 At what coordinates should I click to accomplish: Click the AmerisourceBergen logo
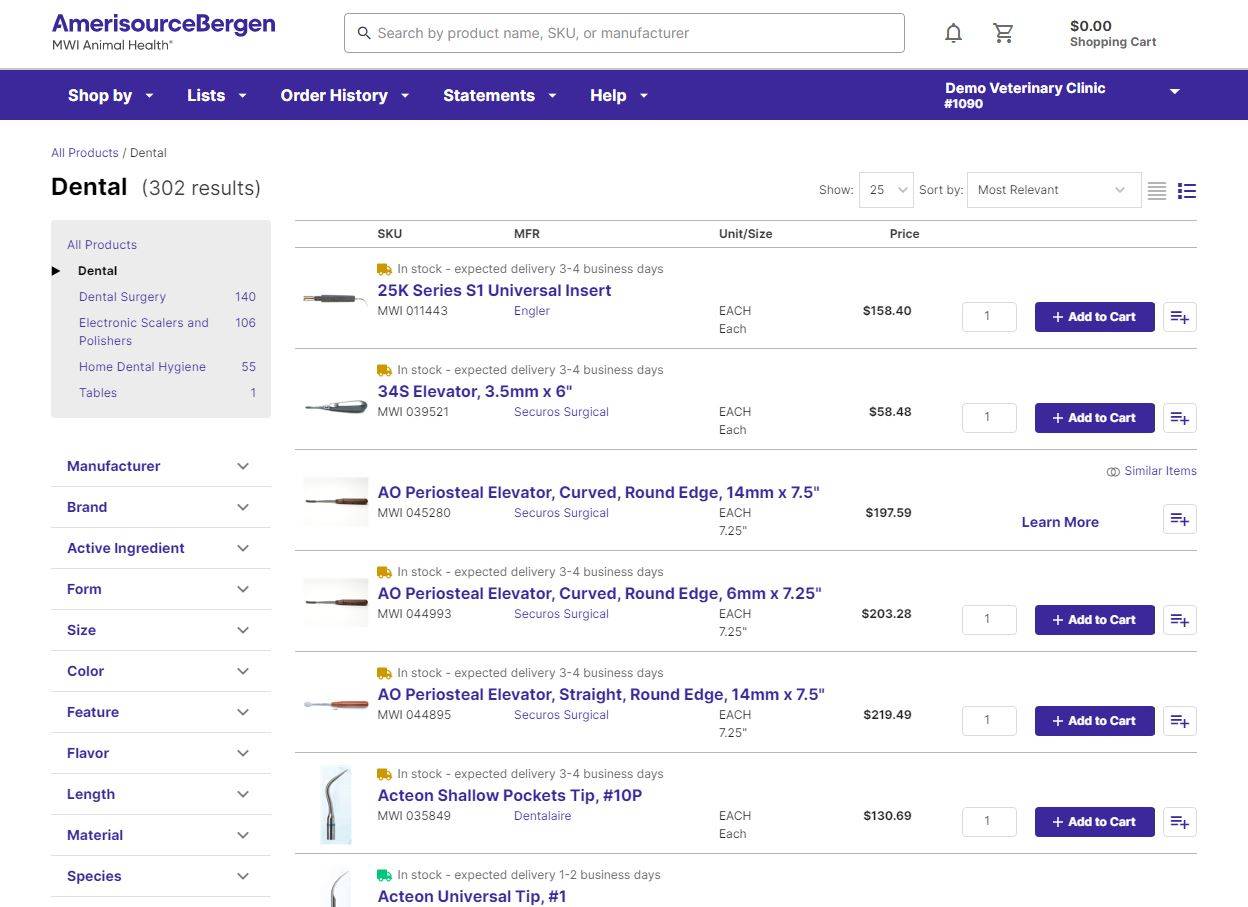163,32
